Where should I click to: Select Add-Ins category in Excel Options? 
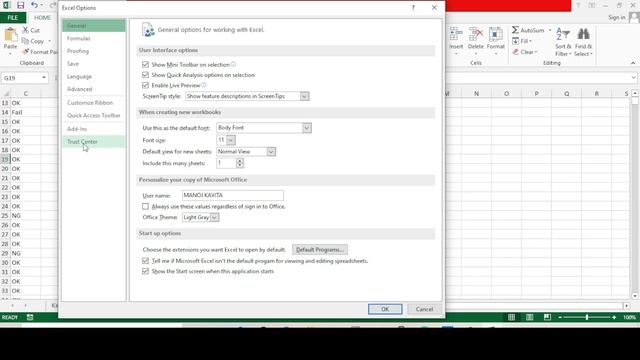click(x=93, y=129)
